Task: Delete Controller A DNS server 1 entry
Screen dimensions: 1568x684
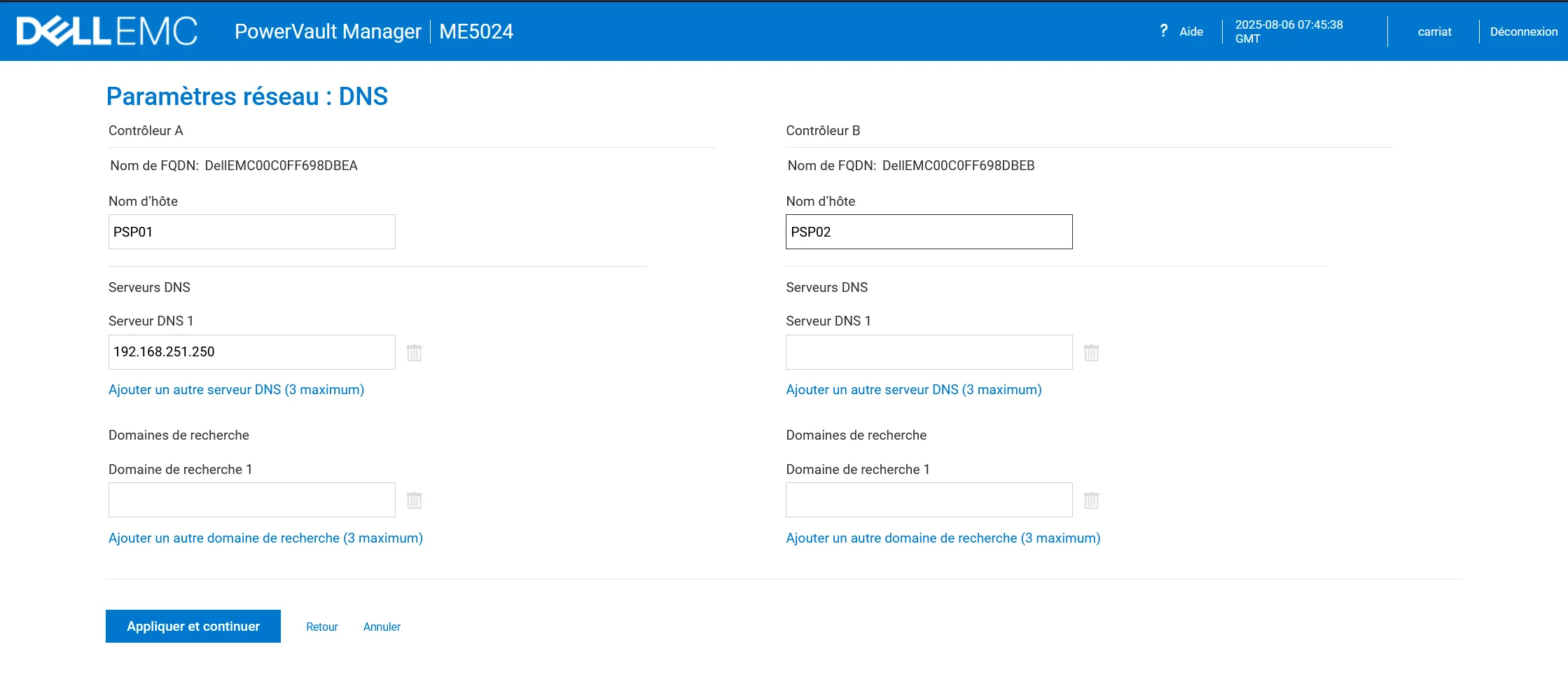Action: pos(414,352)
